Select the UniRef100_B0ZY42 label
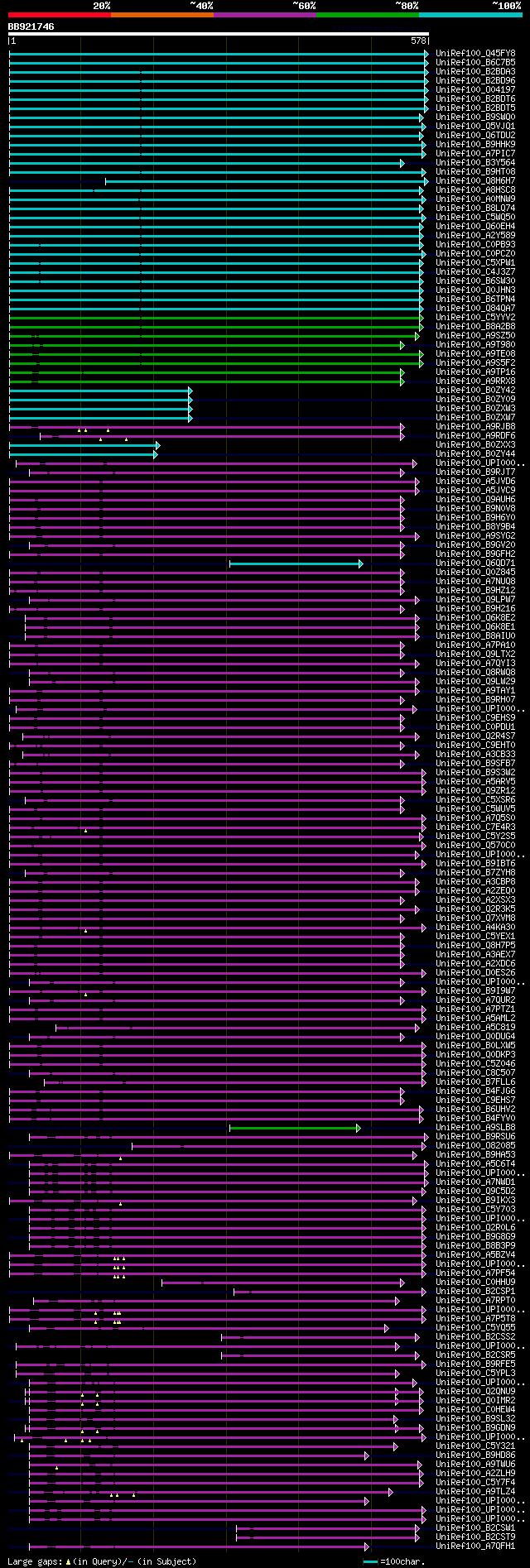This screenshot has width=530, height=1568. pyautogui.click(x=475, y=390)
